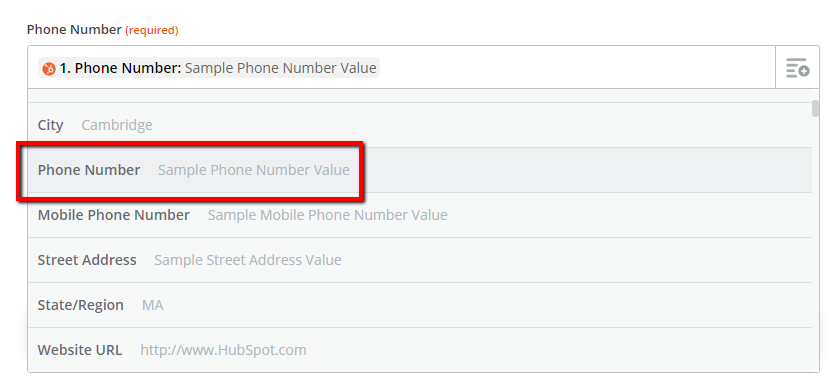Click the HubSpot icon in the field pill
This screenshot has height=386, width=840.
coord(49,69)
